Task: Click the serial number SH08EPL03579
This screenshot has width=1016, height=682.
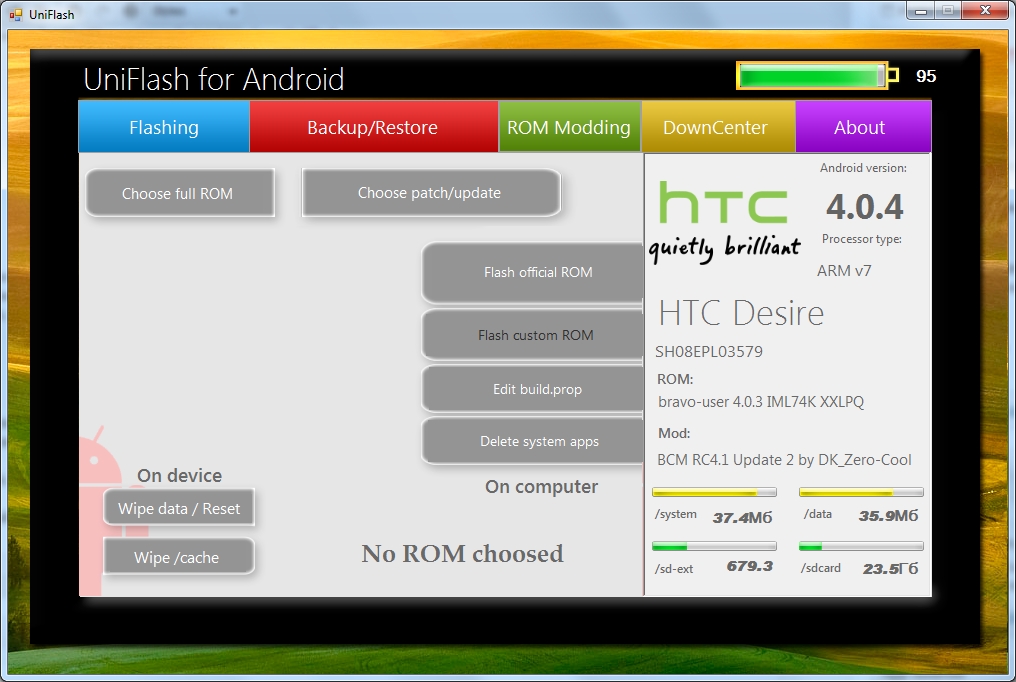Action: (x=709, y=352)
